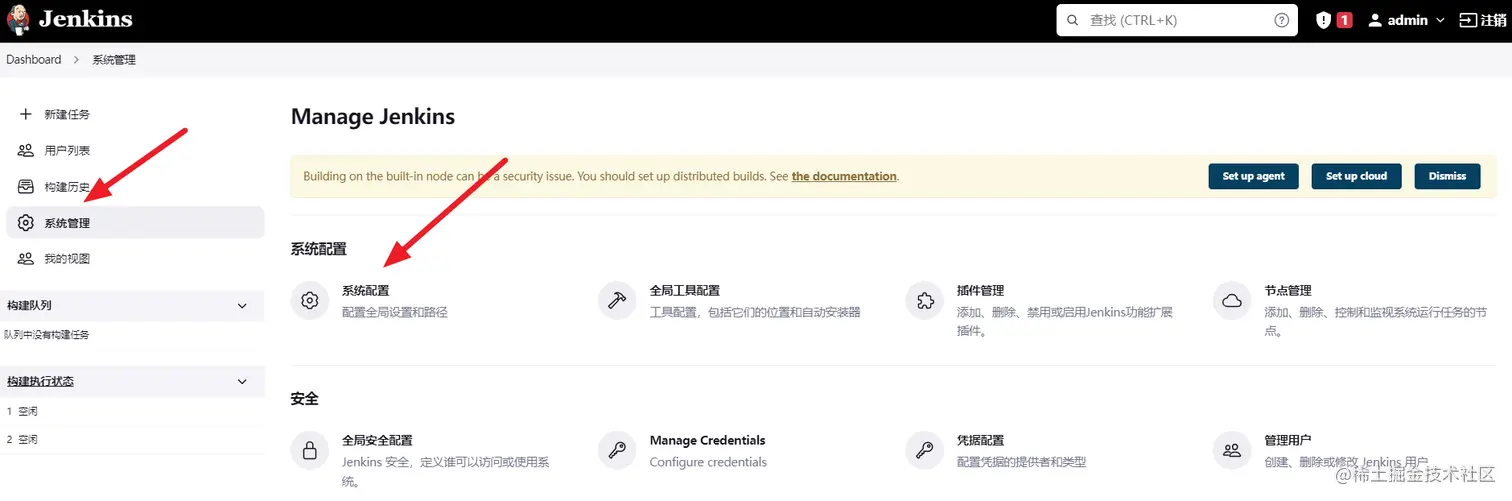Viewport: 1512px width, 501px height.
Task: Dismiss the security warning banner
Action: click(1447, 176)
